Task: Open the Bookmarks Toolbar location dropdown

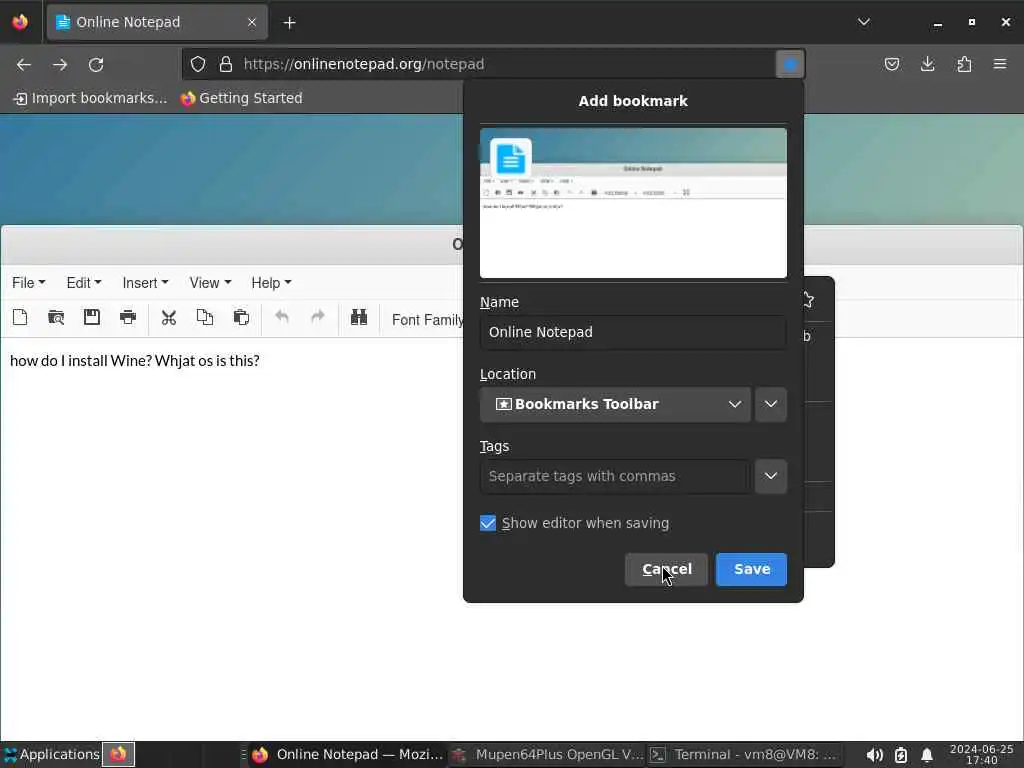Action: (615, 404)
